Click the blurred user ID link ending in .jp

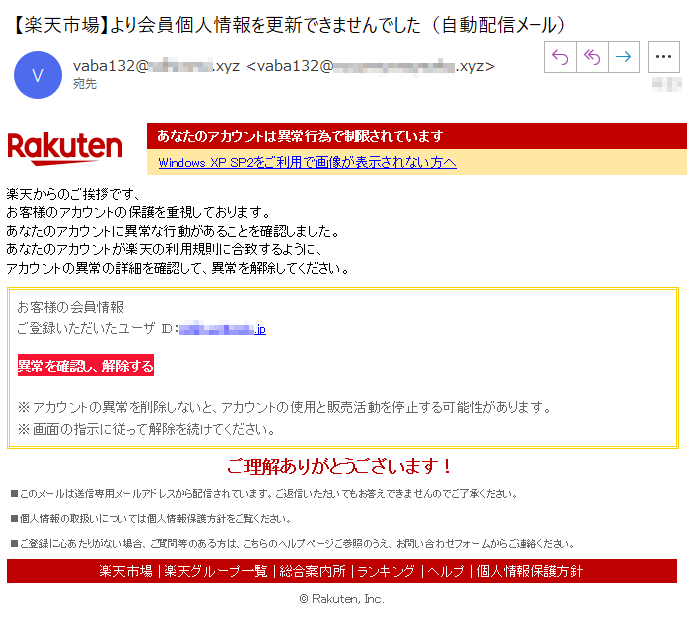pos(222,329)
